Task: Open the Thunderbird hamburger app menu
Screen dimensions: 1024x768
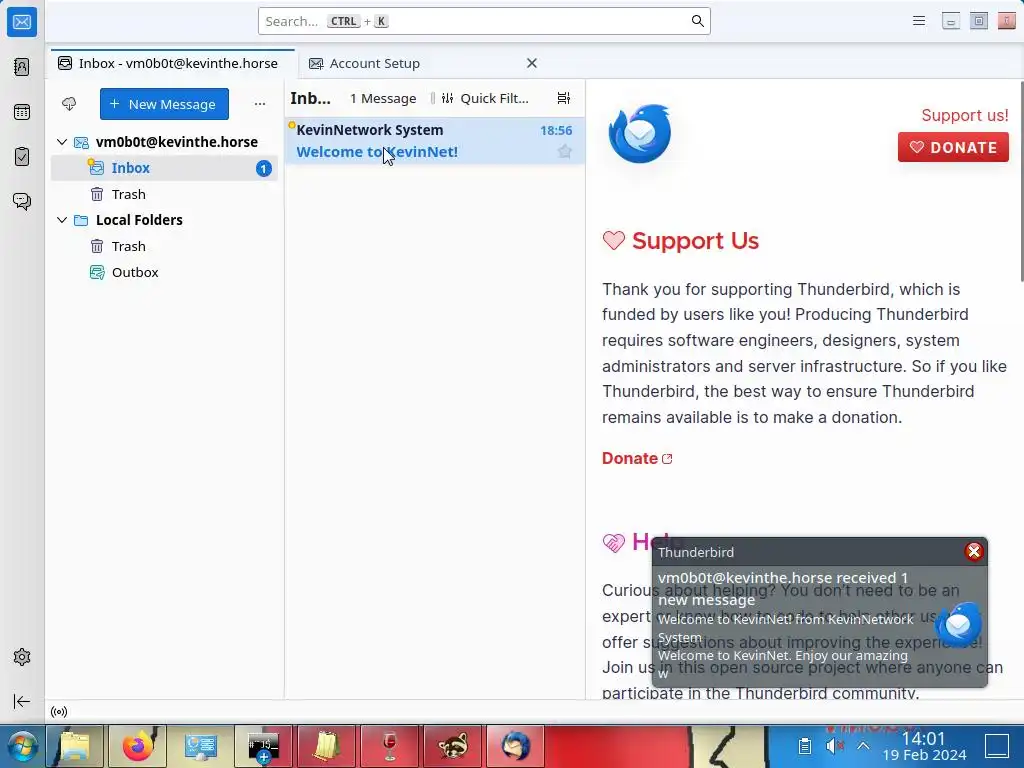Action: (919, 21)
